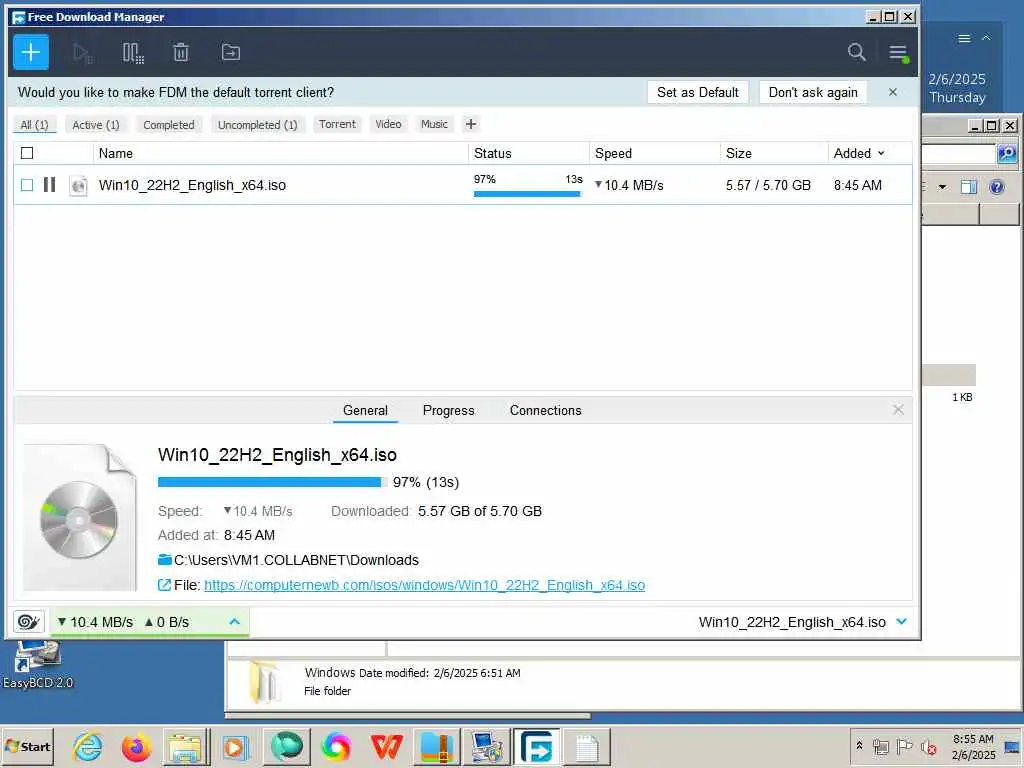Select the Active (1) filter tab

pyautogui.click(x=96, y=125)
